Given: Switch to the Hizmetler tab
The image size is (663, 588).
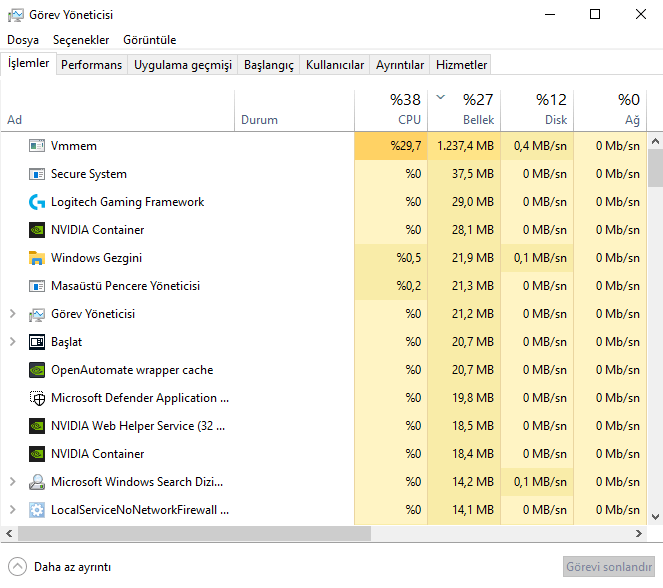Looking at the screenshot, I should (461, 65).
